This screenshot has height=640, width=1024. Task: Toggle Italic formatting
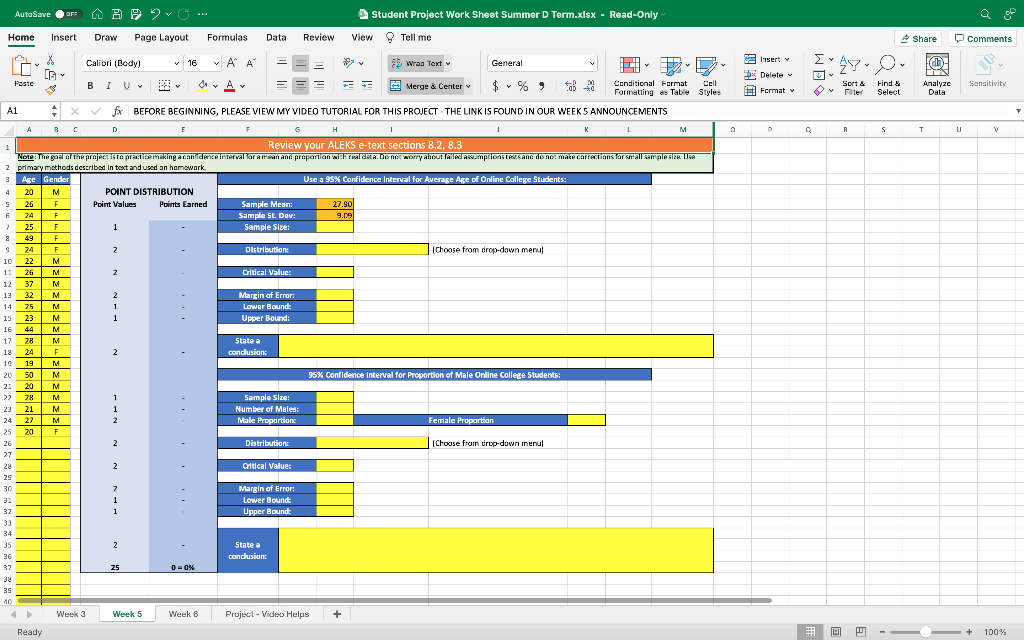tap(108, 86)
